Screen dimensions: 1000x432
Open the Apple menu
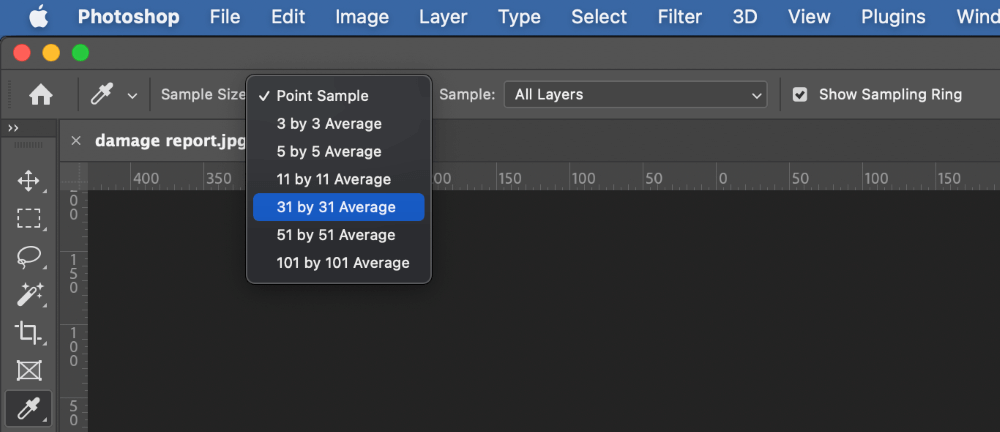pos(38,17)
